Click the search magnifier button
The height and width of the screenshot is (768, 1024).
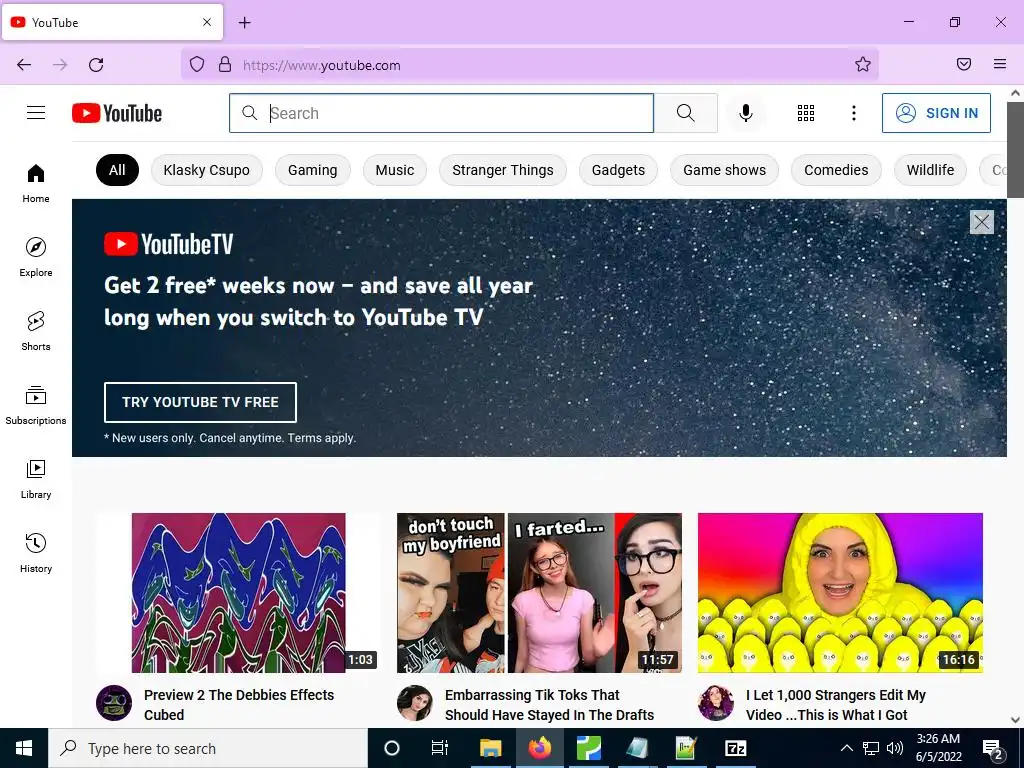tap(686, 113)
